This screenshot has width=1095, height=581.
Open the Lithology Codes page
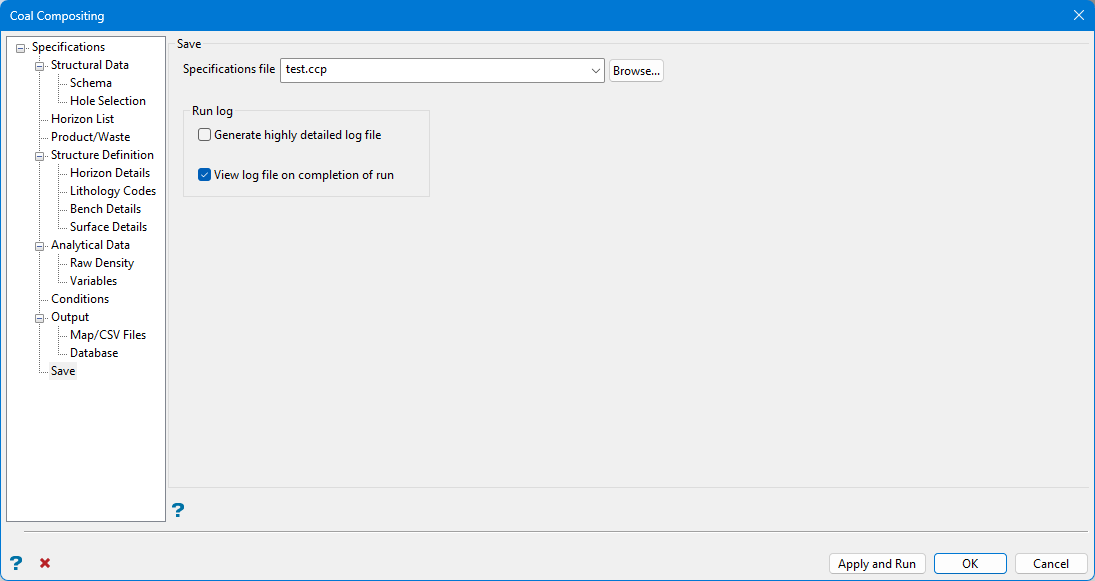click(x=112, y=191)
